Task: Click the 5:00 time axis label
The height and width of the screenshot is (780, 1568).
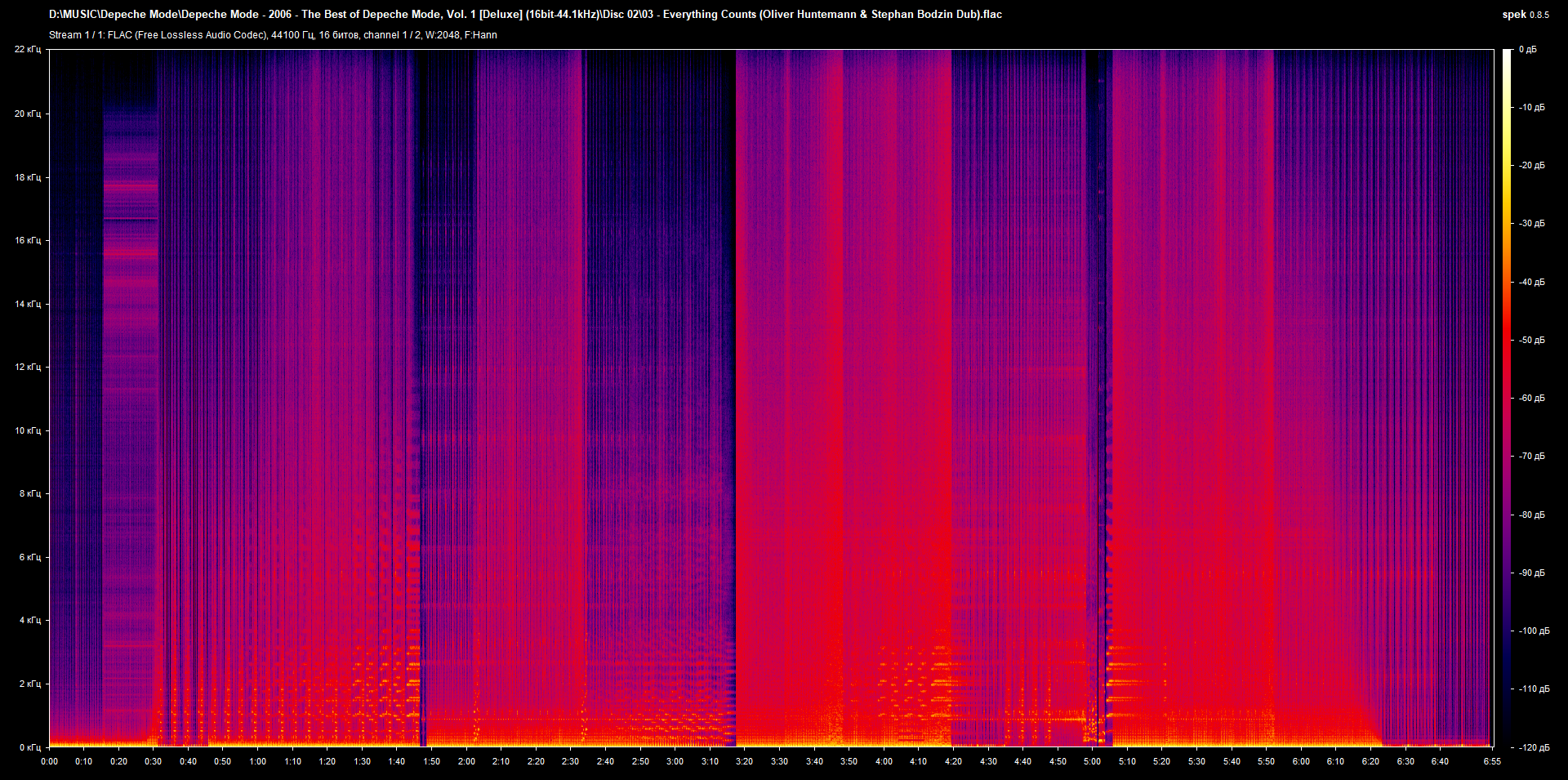Action: point(1092,761)
